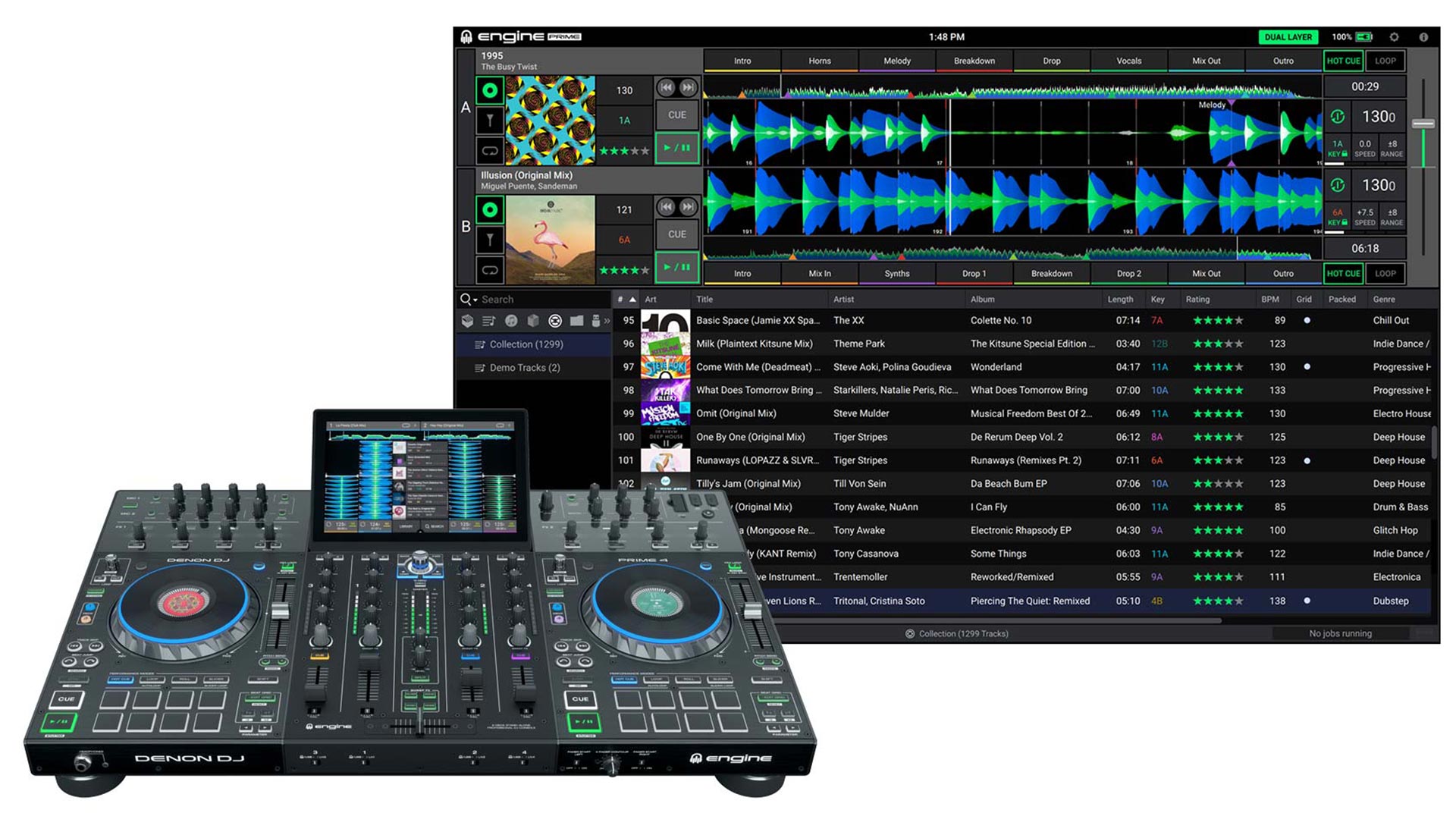Skip to next track on deck A

pyautogui.click(x=687, y=87)
